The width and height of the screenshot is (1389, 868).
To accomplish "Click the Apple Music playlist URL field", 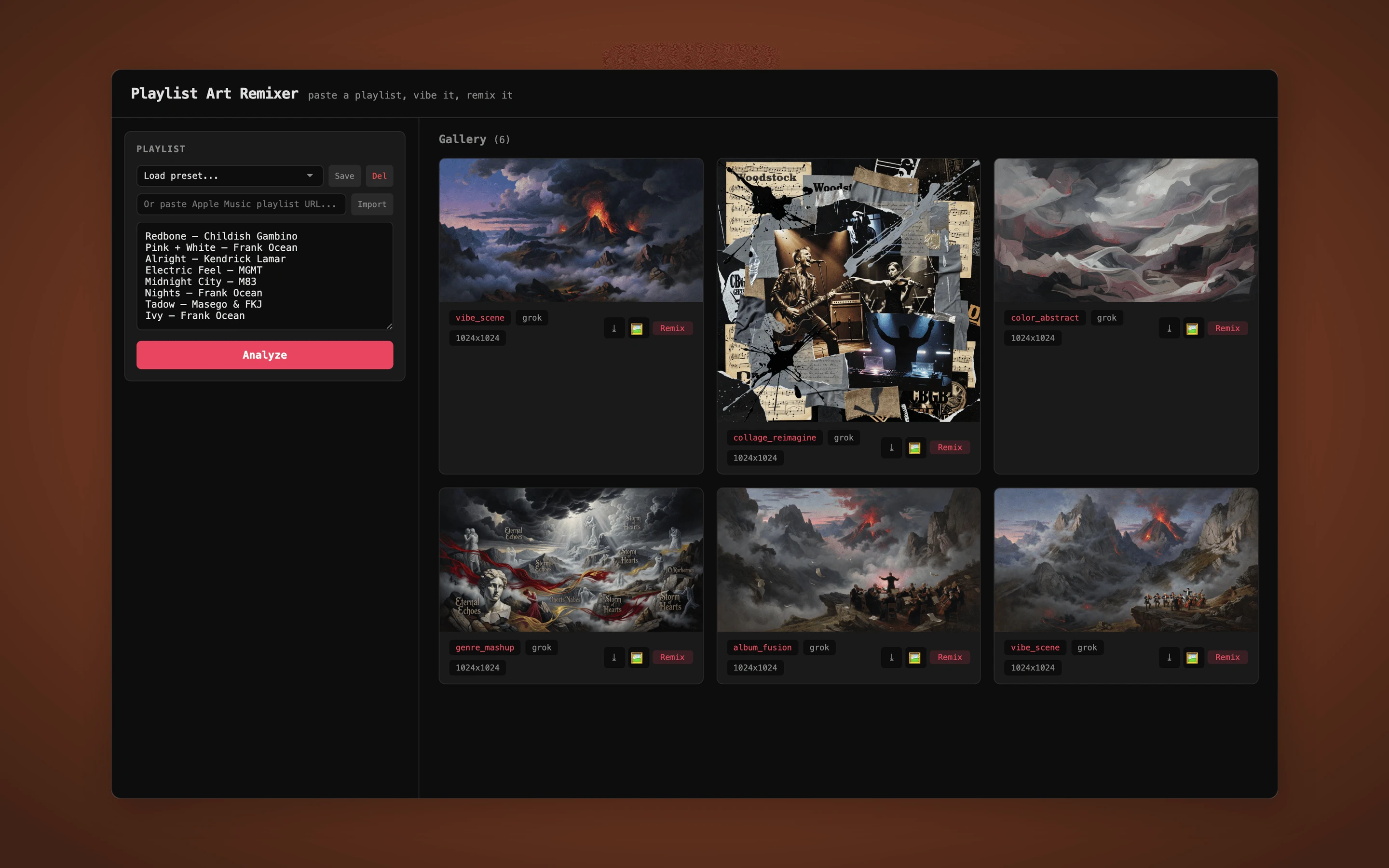I will pos(241,204).
